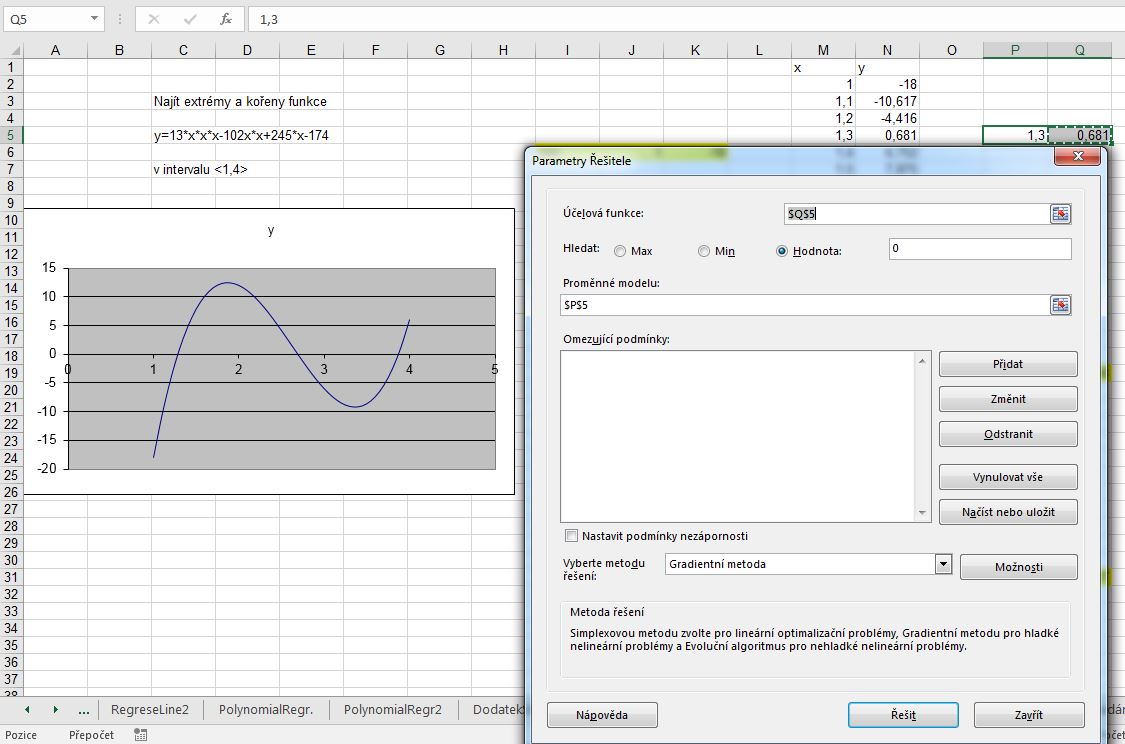Click the Hodnota value input field
The width and height of the screenshot is (1125, 744).
(980, 249)
